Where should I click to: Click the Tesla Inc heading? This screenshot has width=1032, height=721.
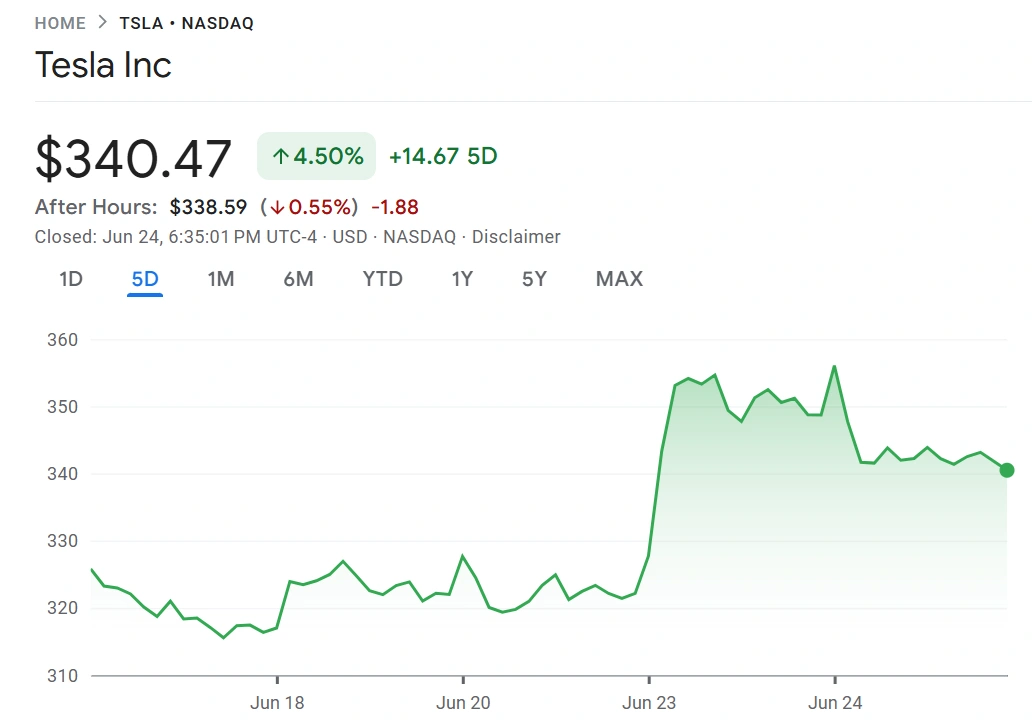pyautogui.click(x=103, y=65)
